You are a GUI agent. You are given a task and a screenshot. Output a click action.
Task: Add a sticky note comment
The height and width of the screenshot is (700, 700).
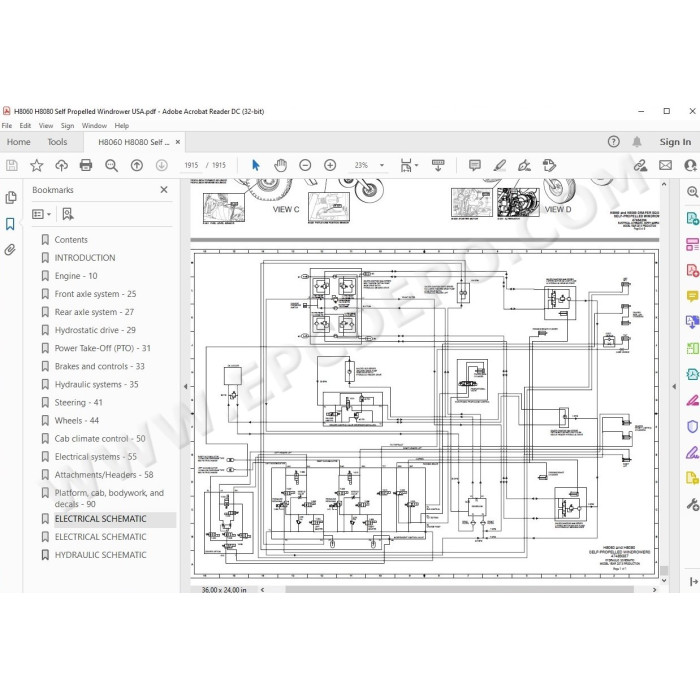475,165
